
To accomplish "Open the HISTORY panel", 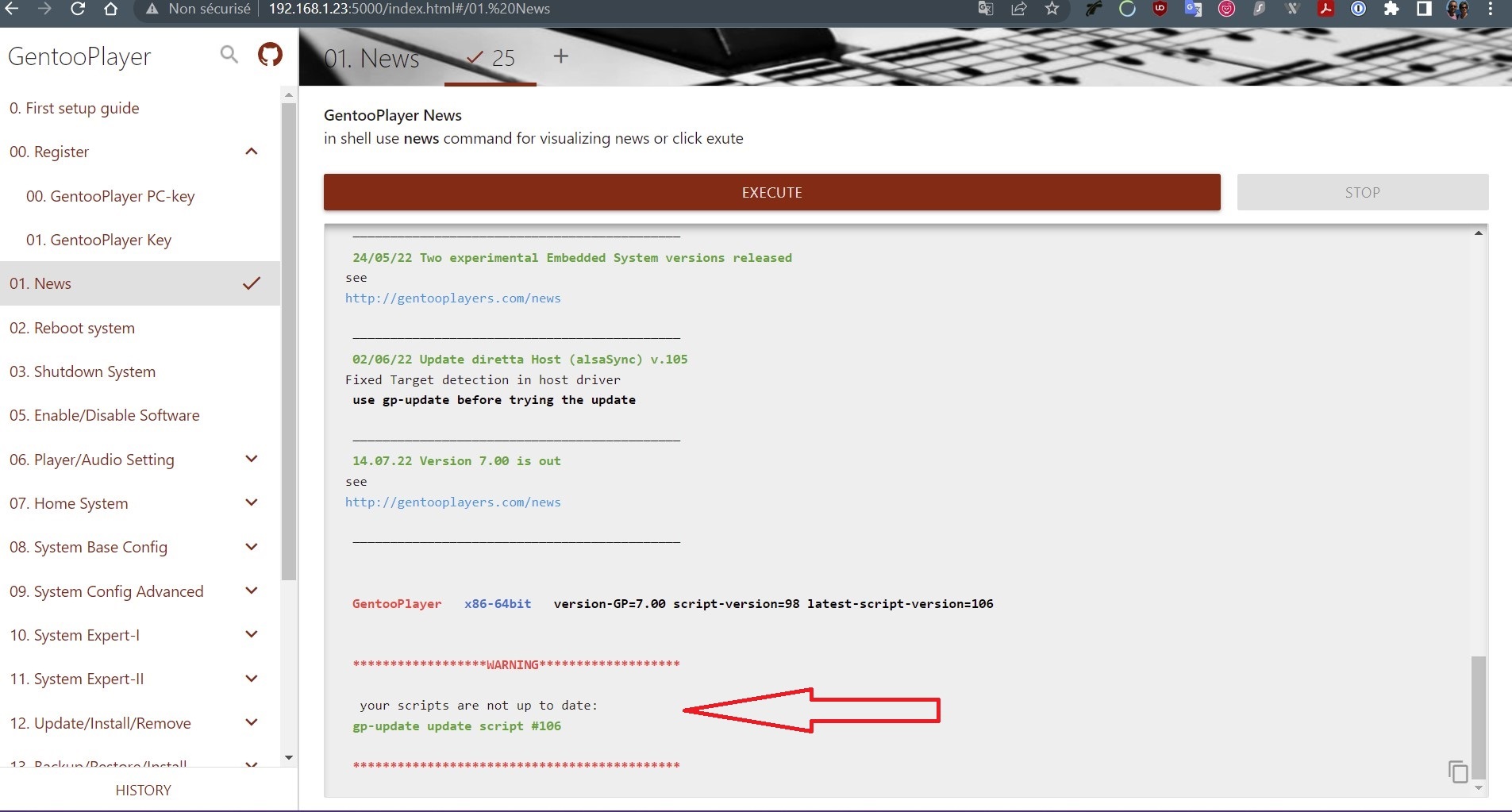I will click(x=144, y=790).
